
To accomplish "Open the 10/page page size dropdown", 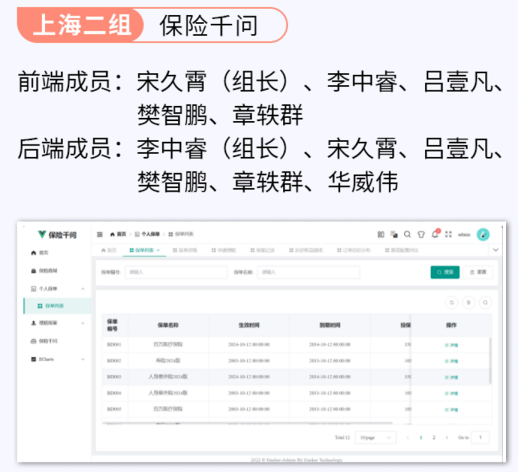I will 376,437.
